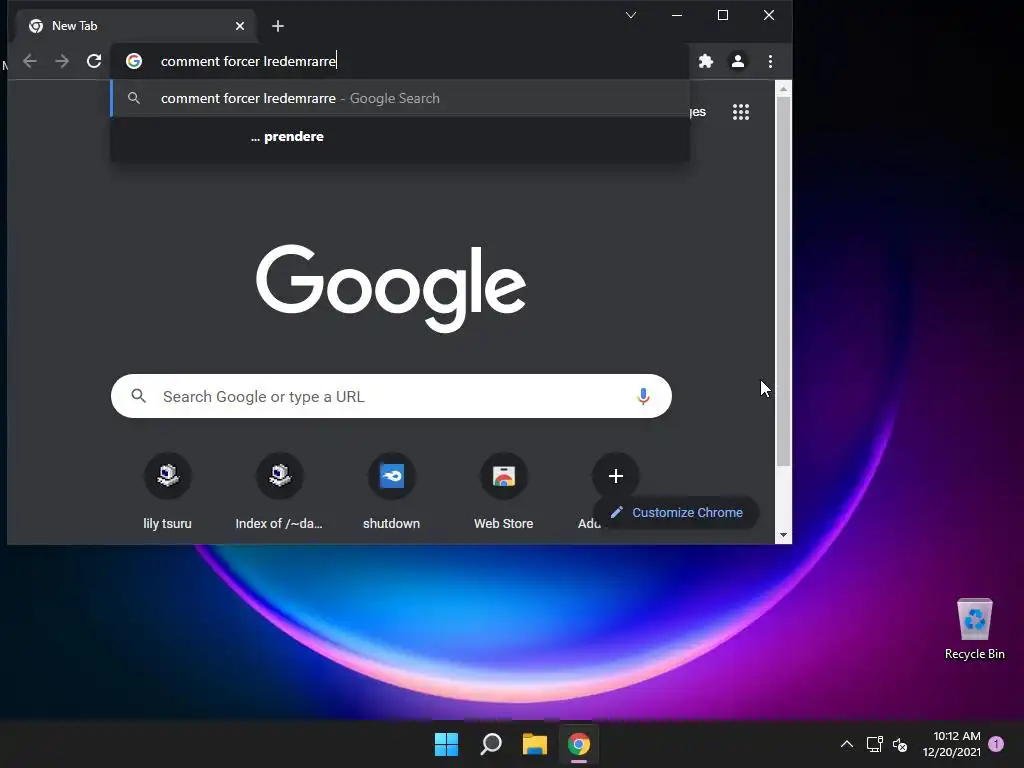Show hidden tray icons chevron
The height and width of the screenshot is (768, 1024).
pyautogui.click(x=846, y=744)
